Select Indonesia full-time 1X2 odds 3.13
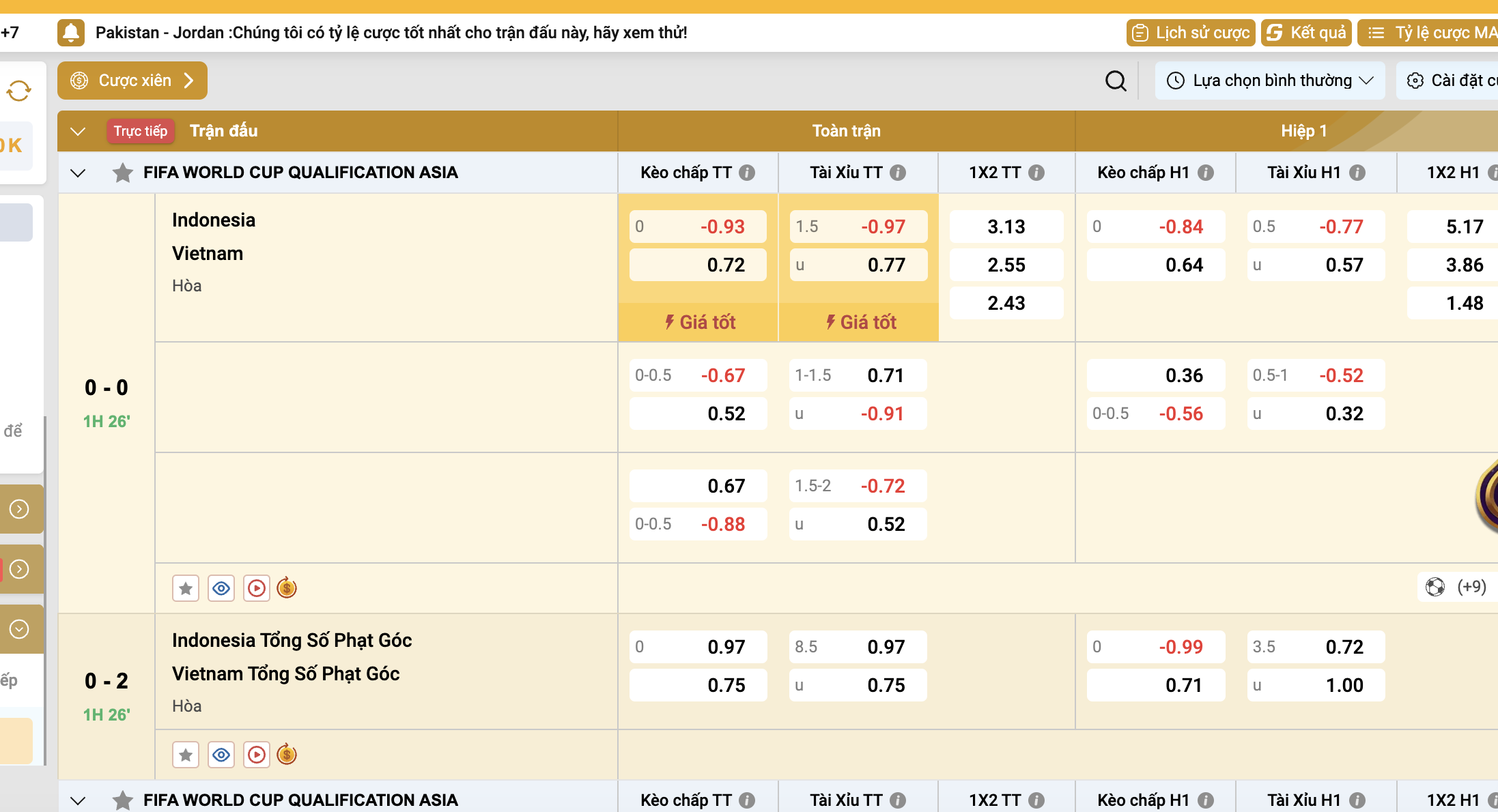Viewport: 1498px width, 812px height. (1006, 227)
